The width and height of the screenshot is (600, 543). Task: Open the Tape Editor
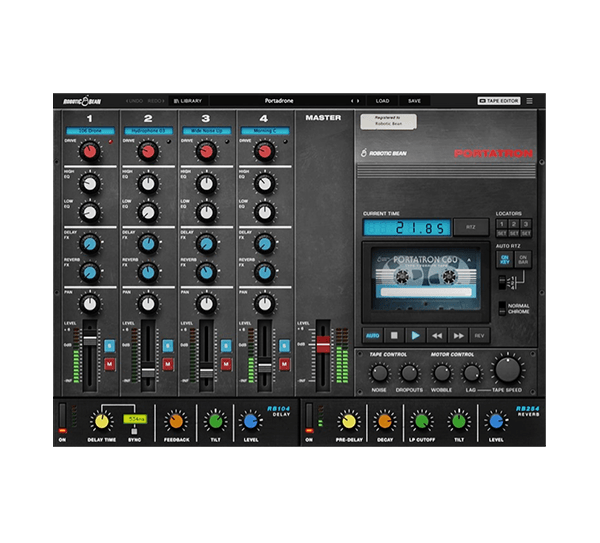499,101
